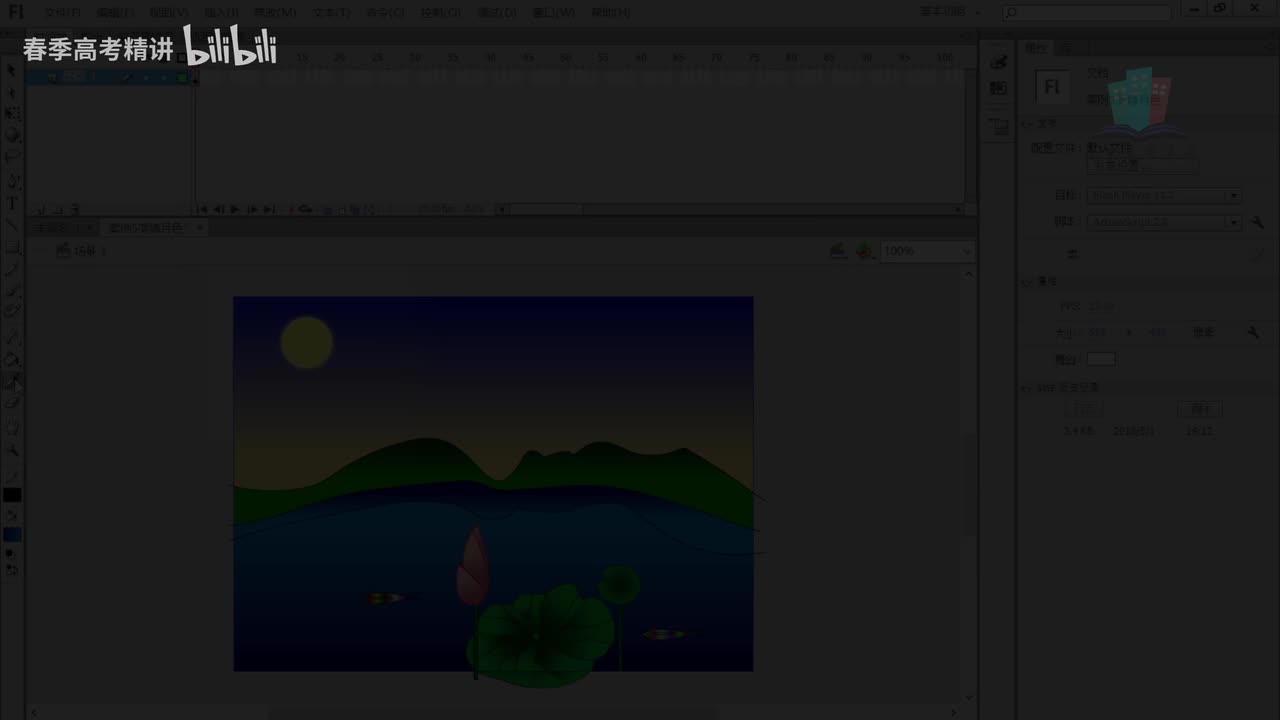Select the Selection arrow tool
The height and width of the screenshot is (720, 1280).
[12, 71]
